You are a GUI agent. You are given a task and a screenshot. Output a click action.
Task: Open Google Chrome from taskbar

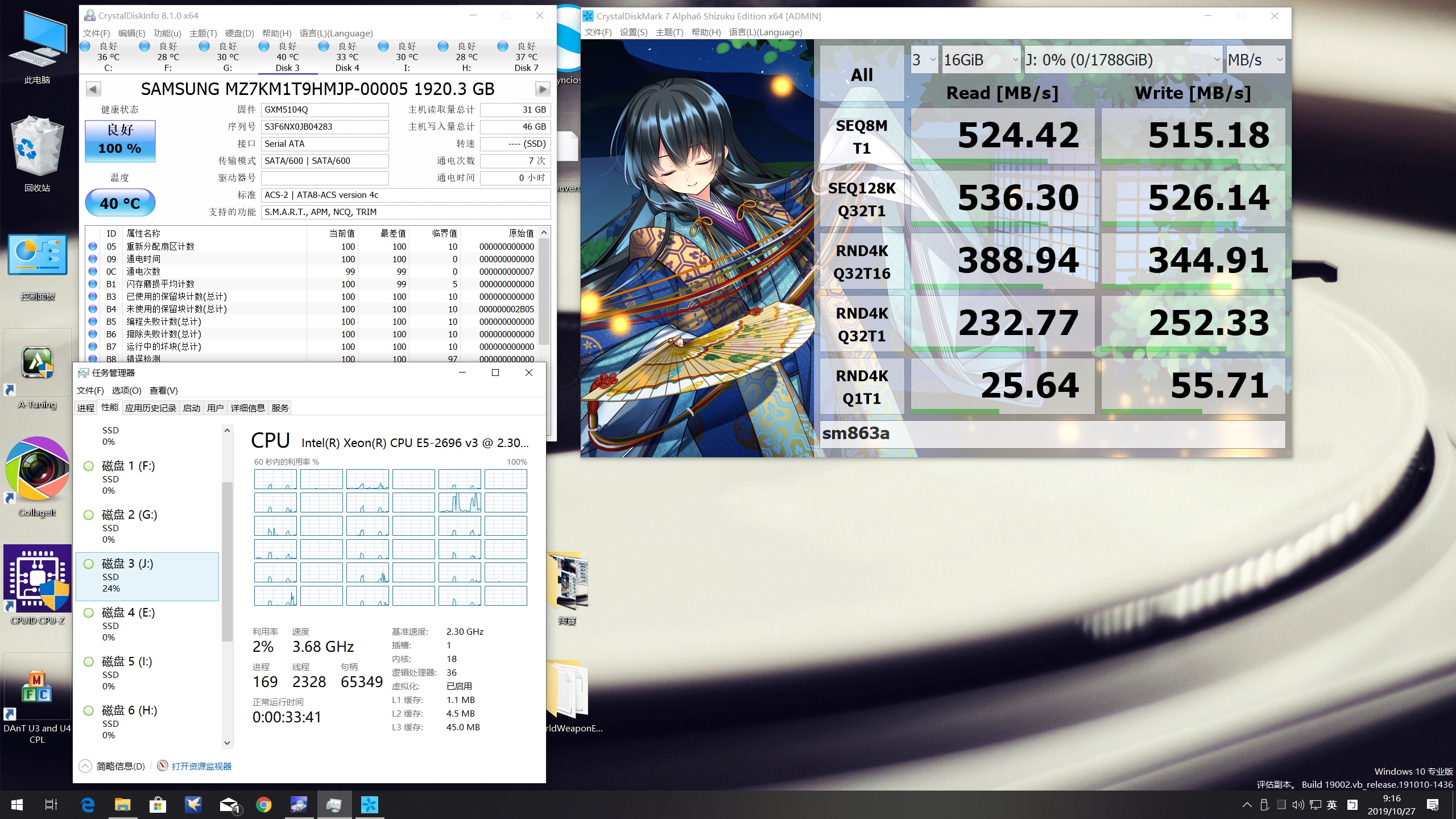click(264, 805)
